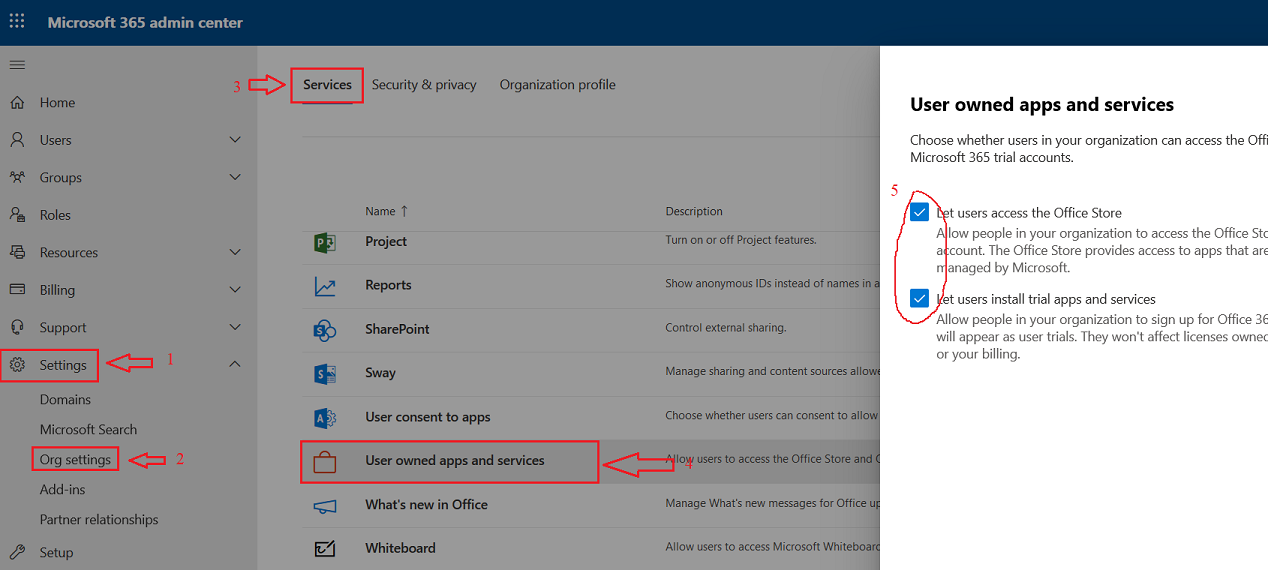Open the app launcher waffle icon
The height and width of the screenshot is (570, 1268).
point(17,21)
